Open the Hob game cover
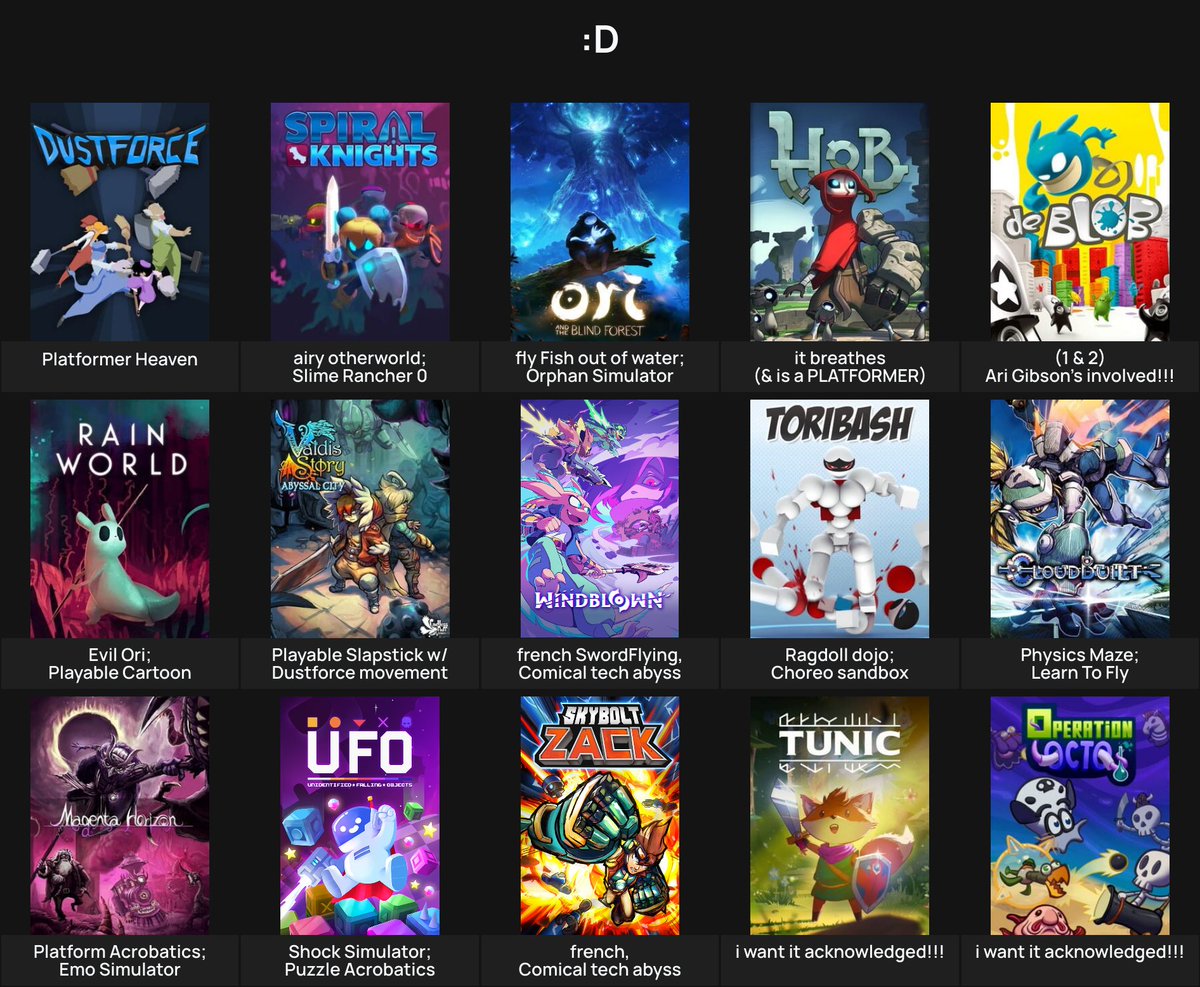1200x987 pixels. coord(840,222)
